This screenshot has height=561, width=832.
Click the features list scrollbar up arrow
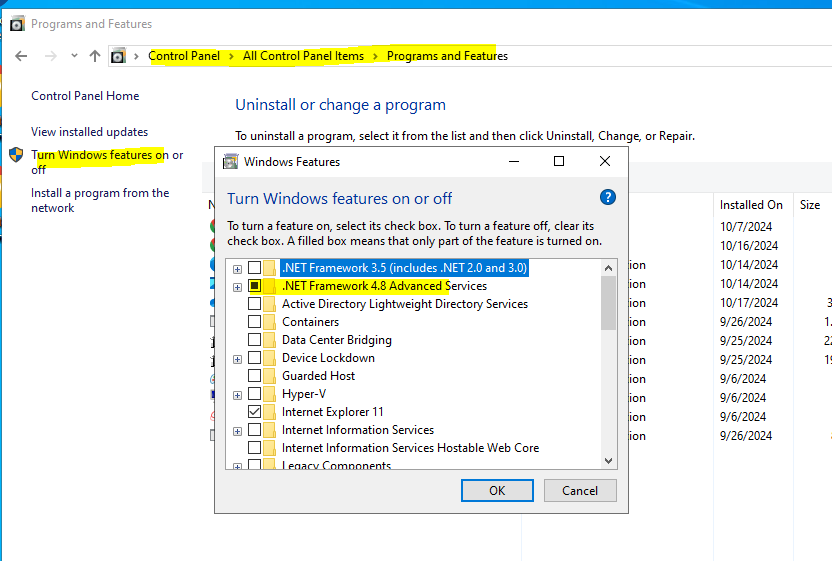point(609,268)
